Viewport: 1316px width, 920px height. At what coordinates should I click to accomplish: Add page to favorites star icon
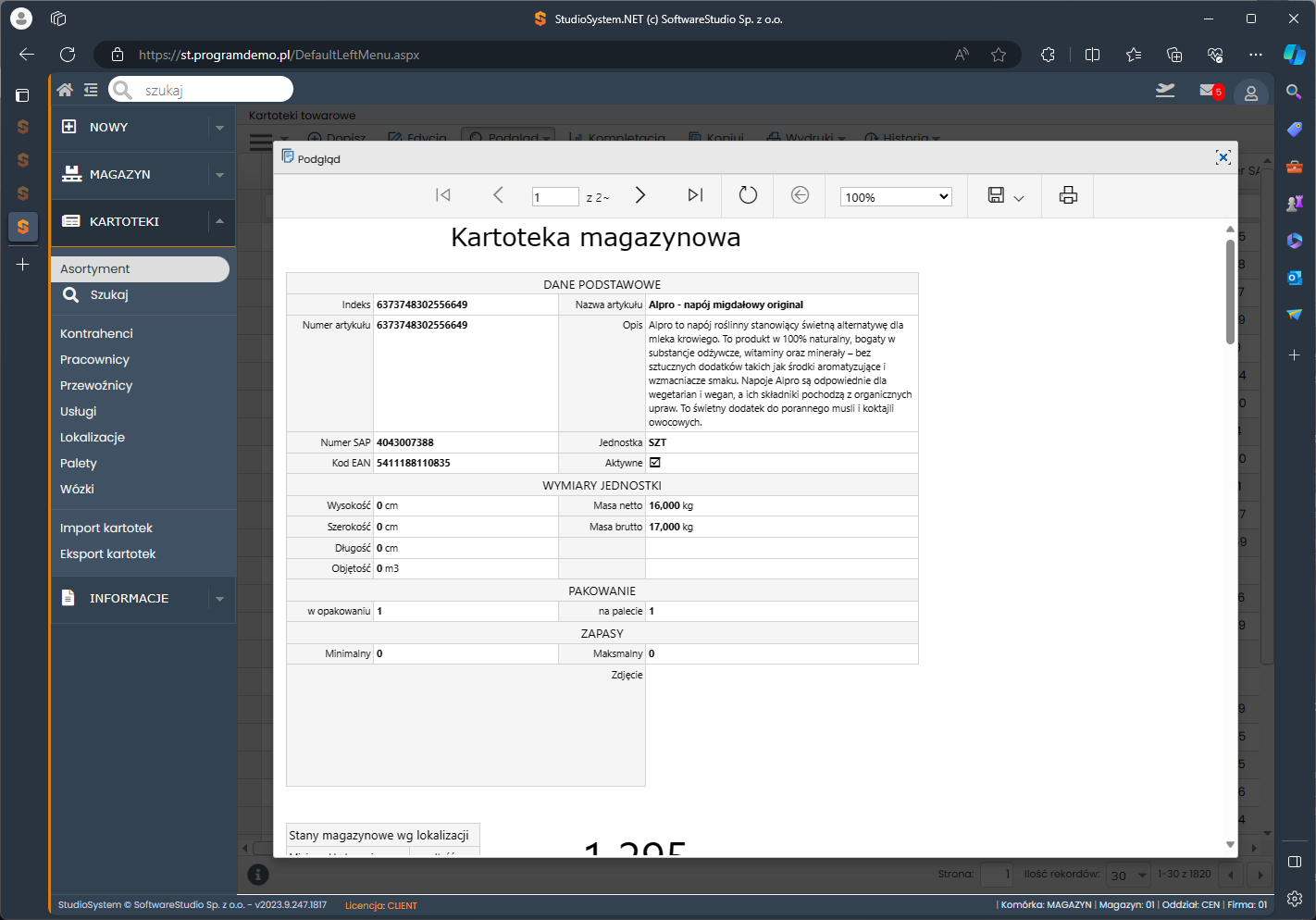point(999,55)
